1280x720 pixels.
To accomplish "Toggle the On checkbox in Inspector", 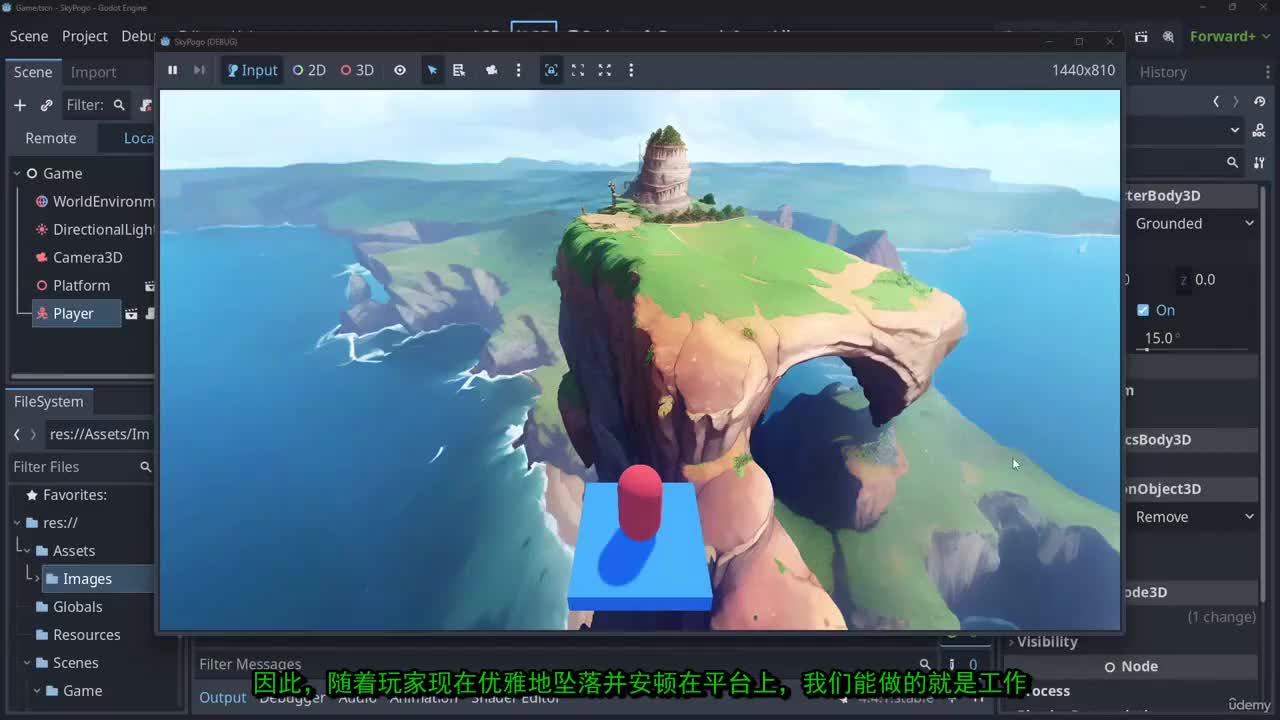I will (1143, 310).
